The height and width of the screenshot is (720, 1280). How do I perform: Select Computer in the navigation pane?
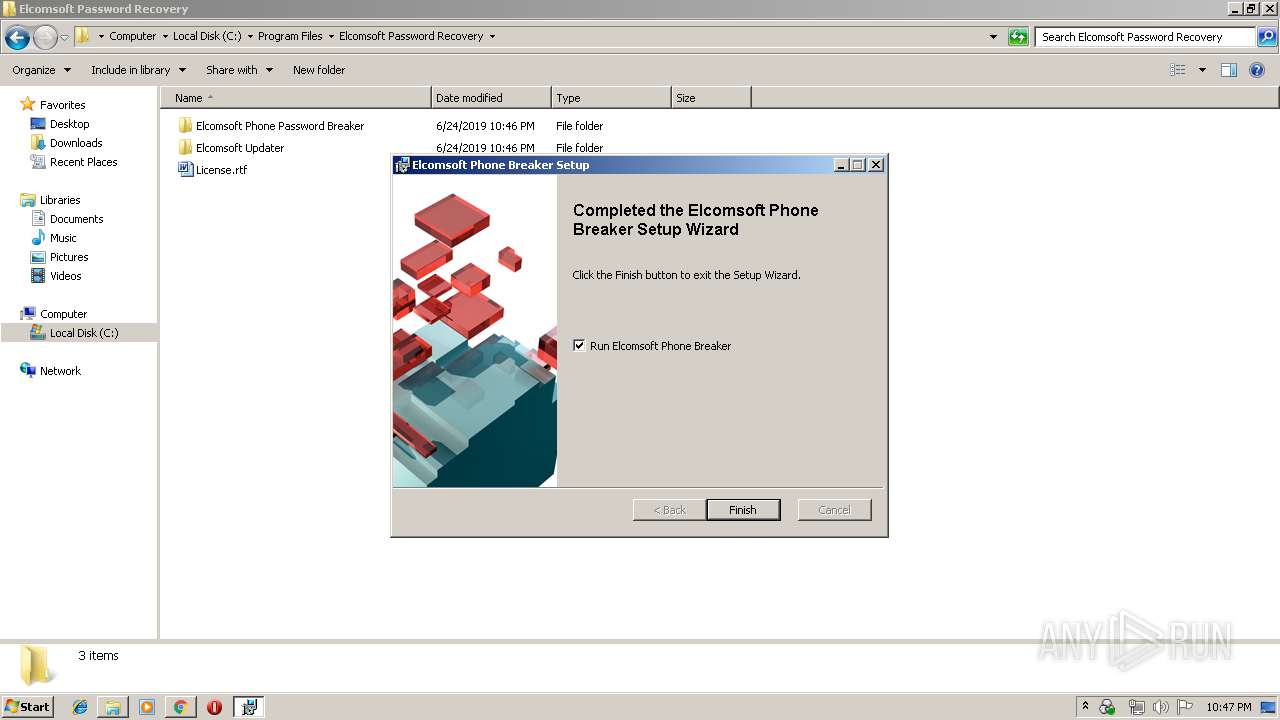(54, 314)
